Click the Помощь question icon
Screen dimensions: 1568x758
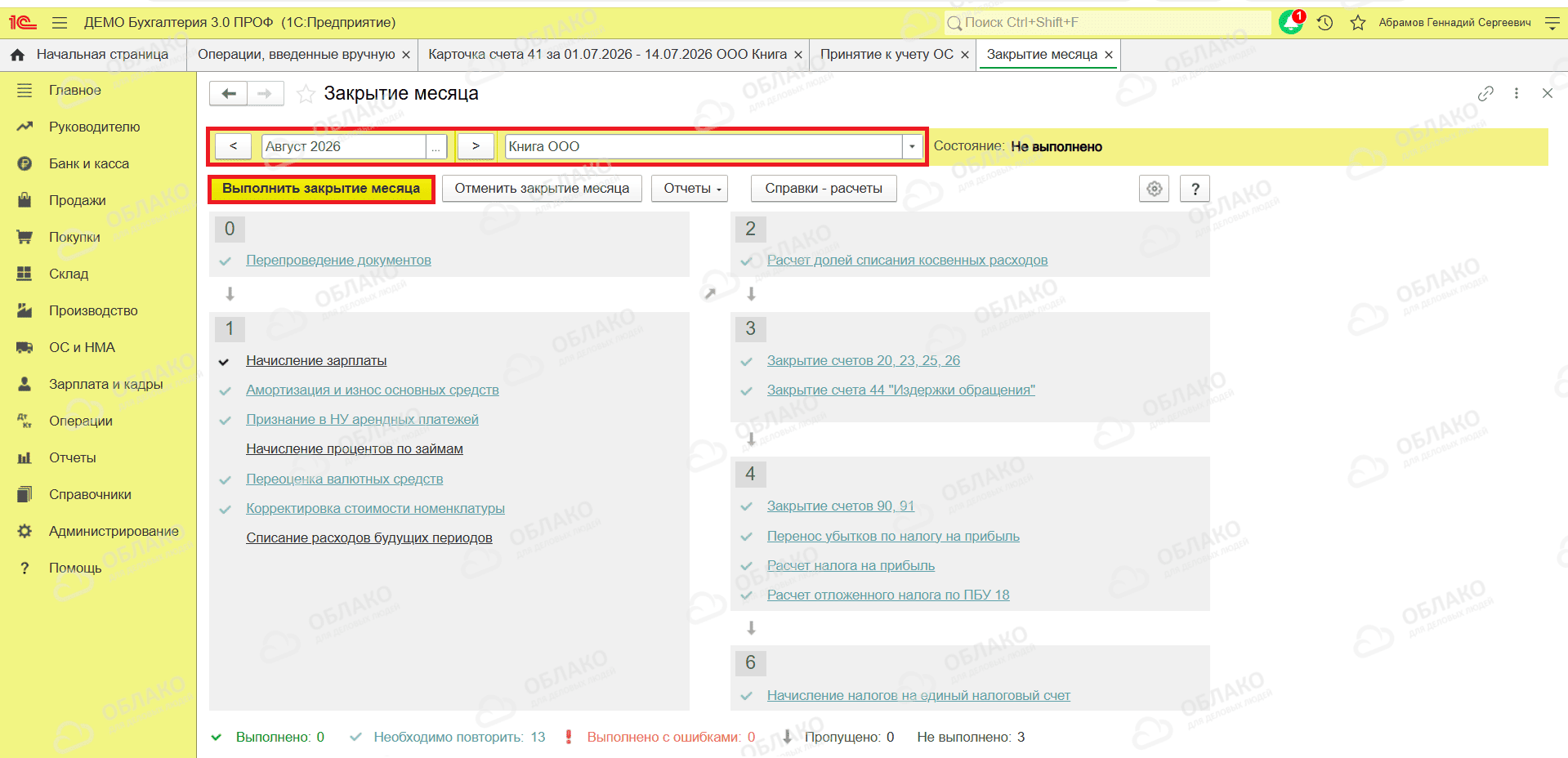pyautogui.click(x=25, y=568)
